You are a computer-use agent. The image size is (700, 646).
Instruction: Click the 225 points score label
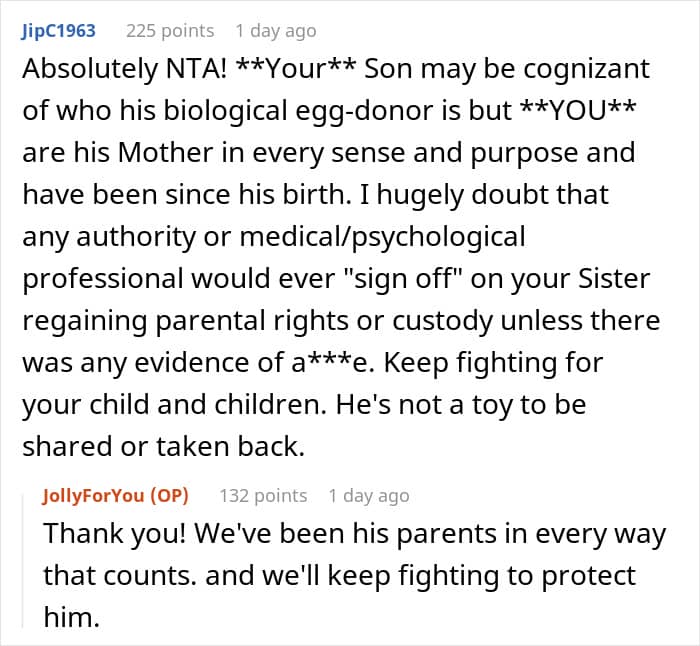(170, 31)
